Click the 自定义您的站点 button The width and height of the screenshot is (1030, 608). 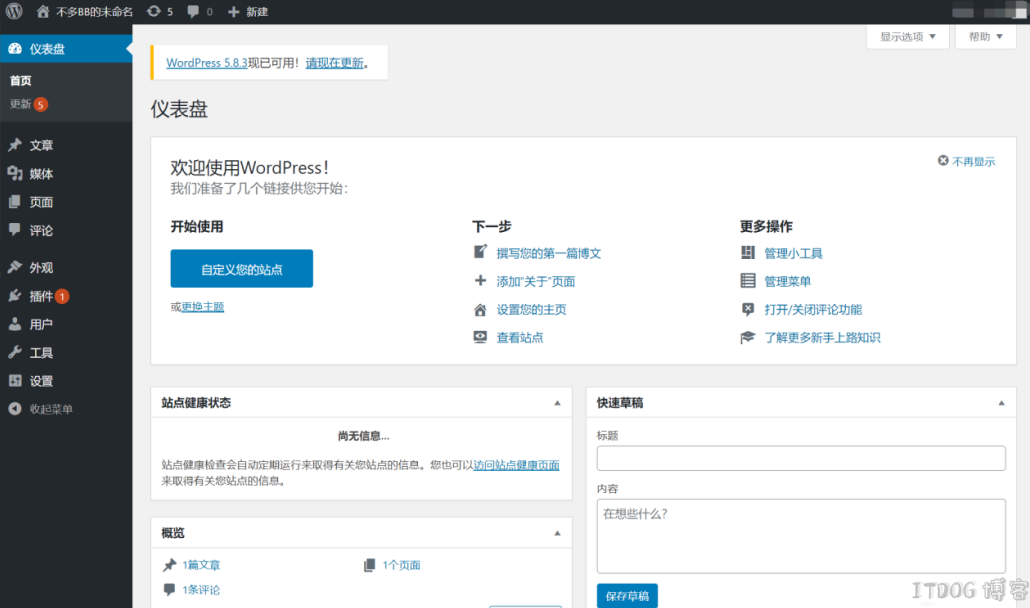coord(242,269)
